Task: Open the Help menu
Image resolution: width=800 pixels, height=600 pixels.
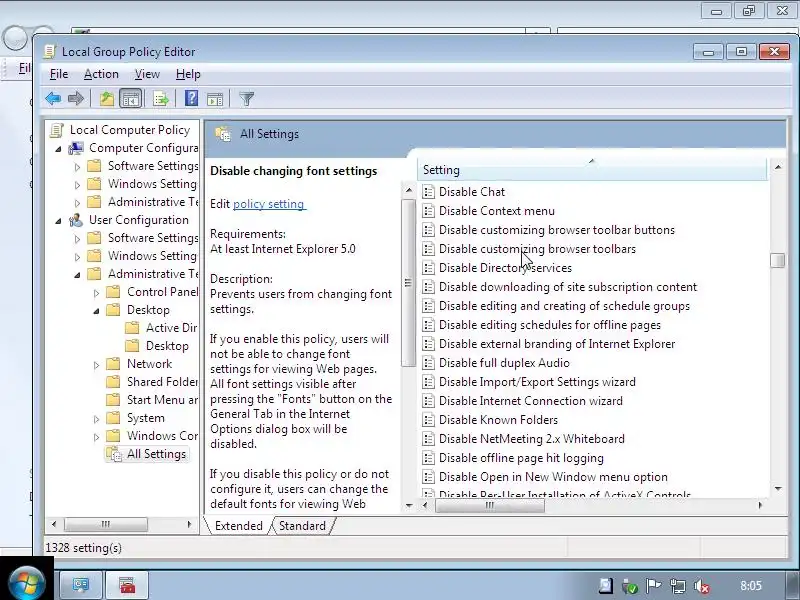Action: 188,74
